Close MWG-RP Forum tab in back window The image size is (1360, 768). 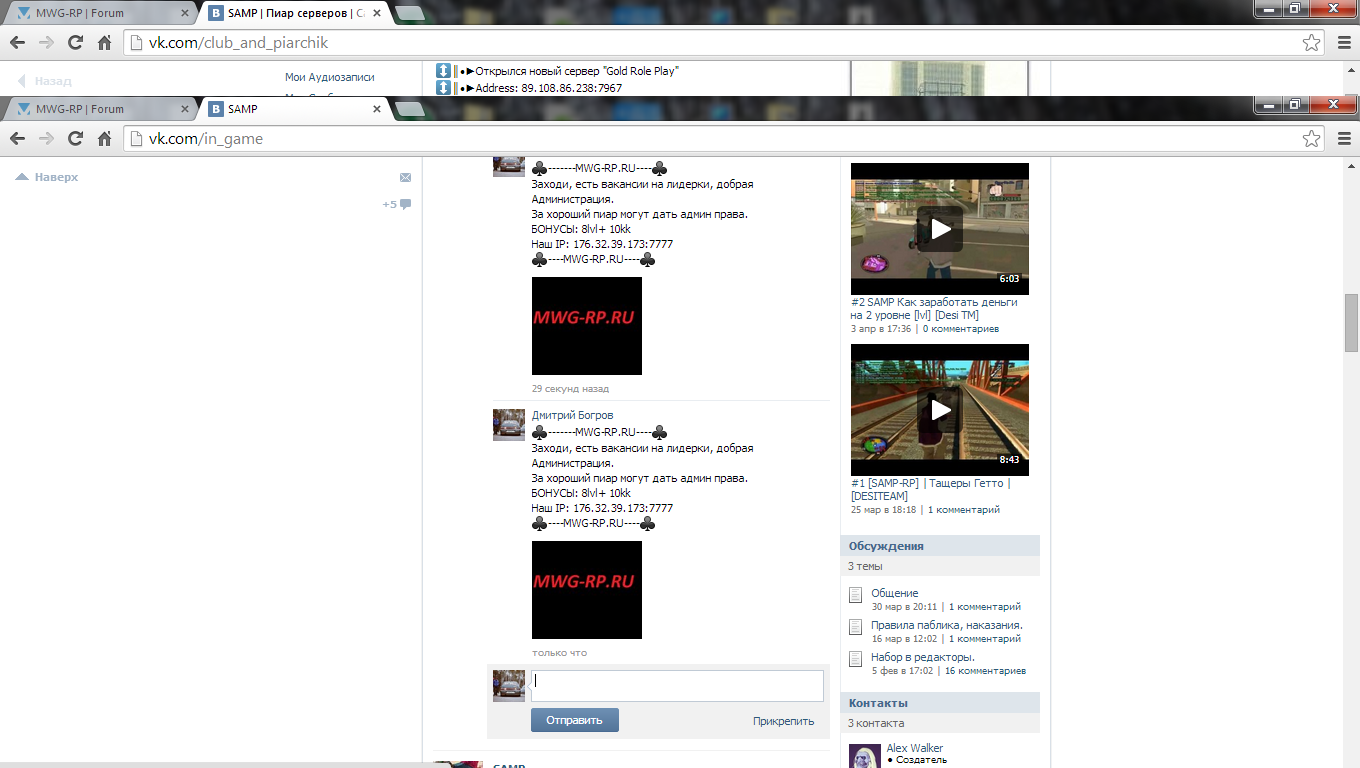(184, 13)
